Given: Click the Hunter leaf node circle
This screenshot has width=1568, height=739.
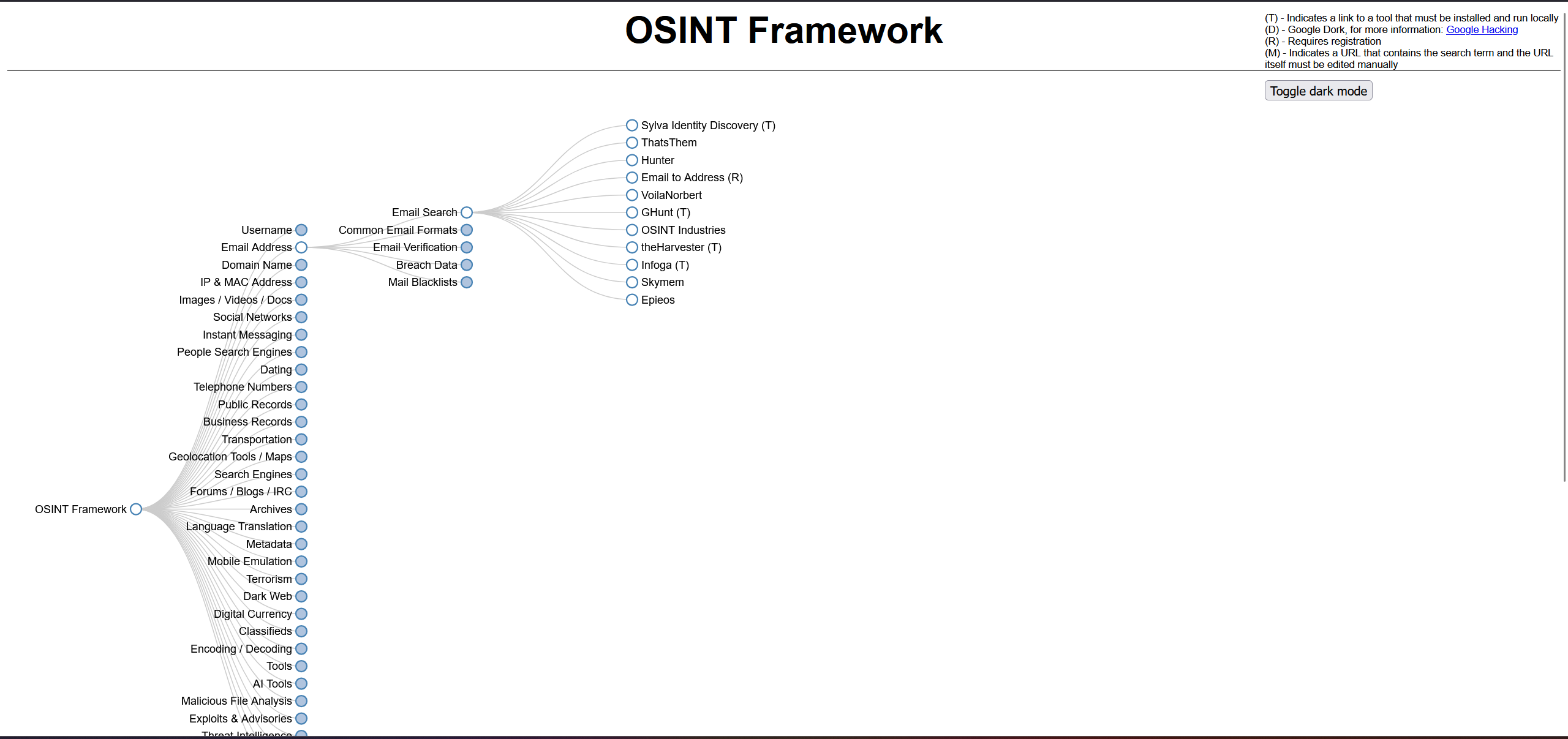Looking at the screenshot, I should point(632,160).
